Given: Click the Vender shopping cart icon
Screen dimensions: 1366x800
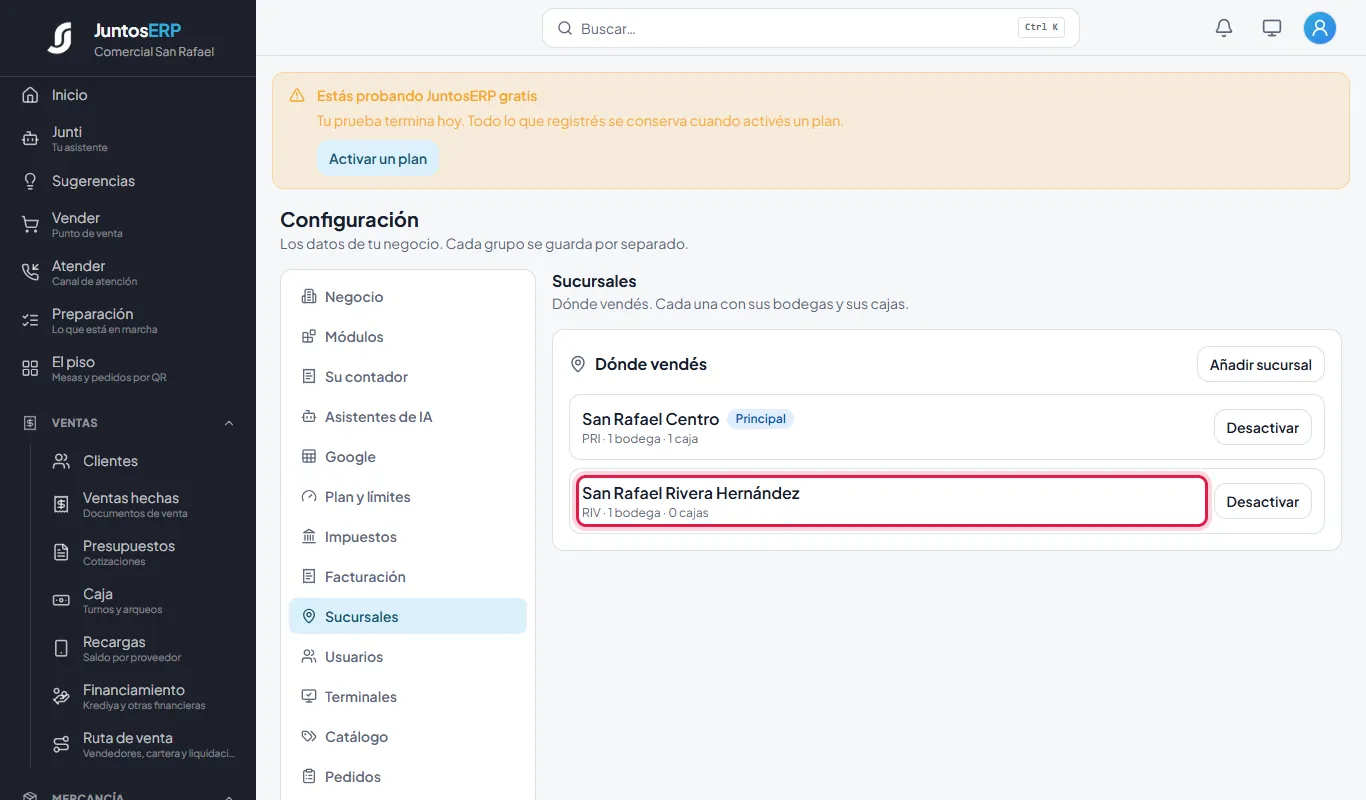Looking at the screenshot, I should [30, 225].
